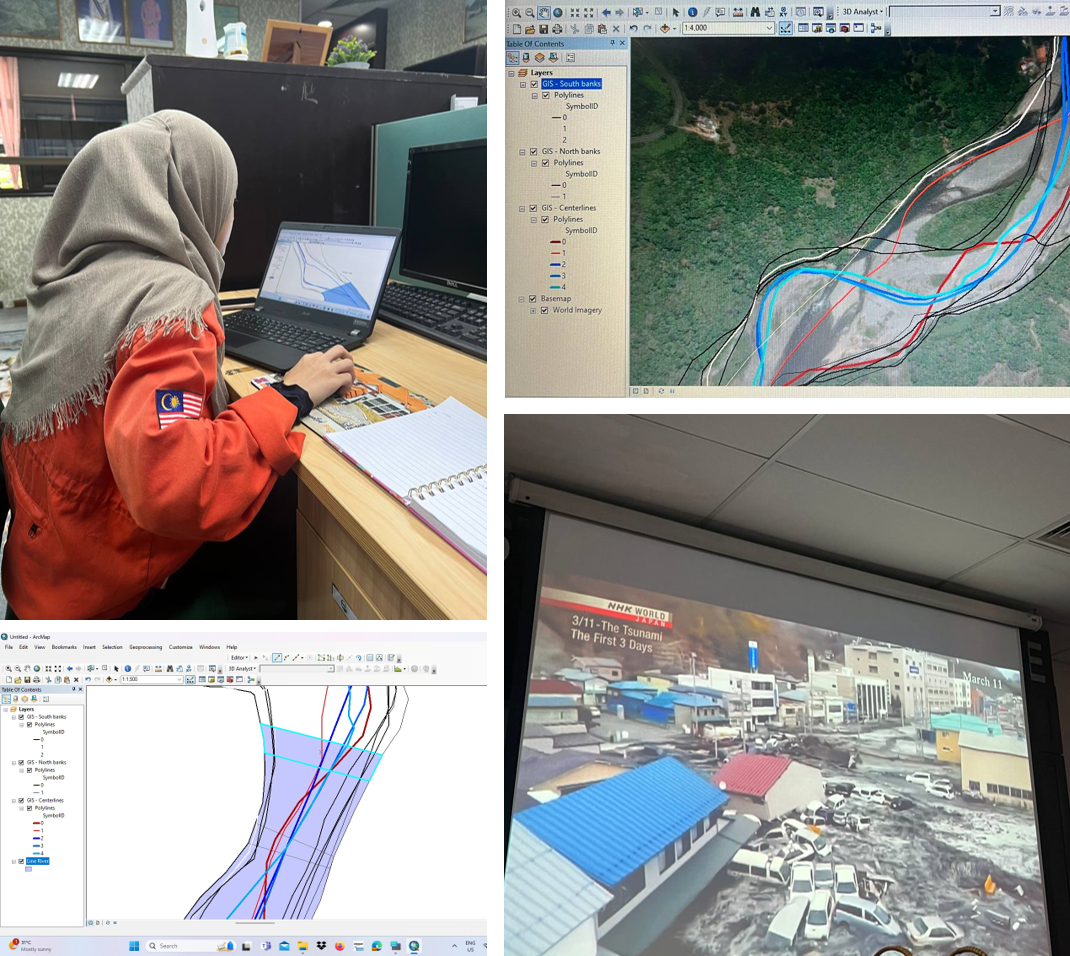Open Firefox from the Windows taskbar
The image size is (1070, 956).
(339, 946)
